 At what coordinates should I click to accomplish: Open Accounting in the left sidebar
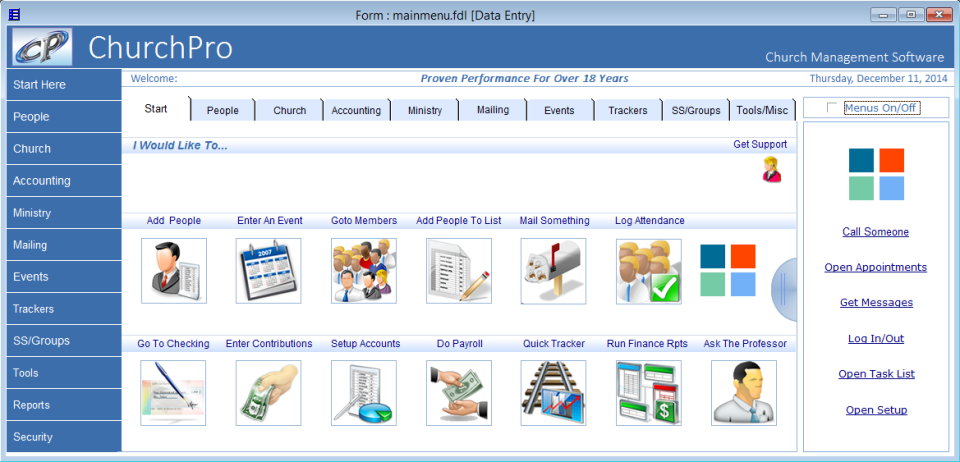64,181
